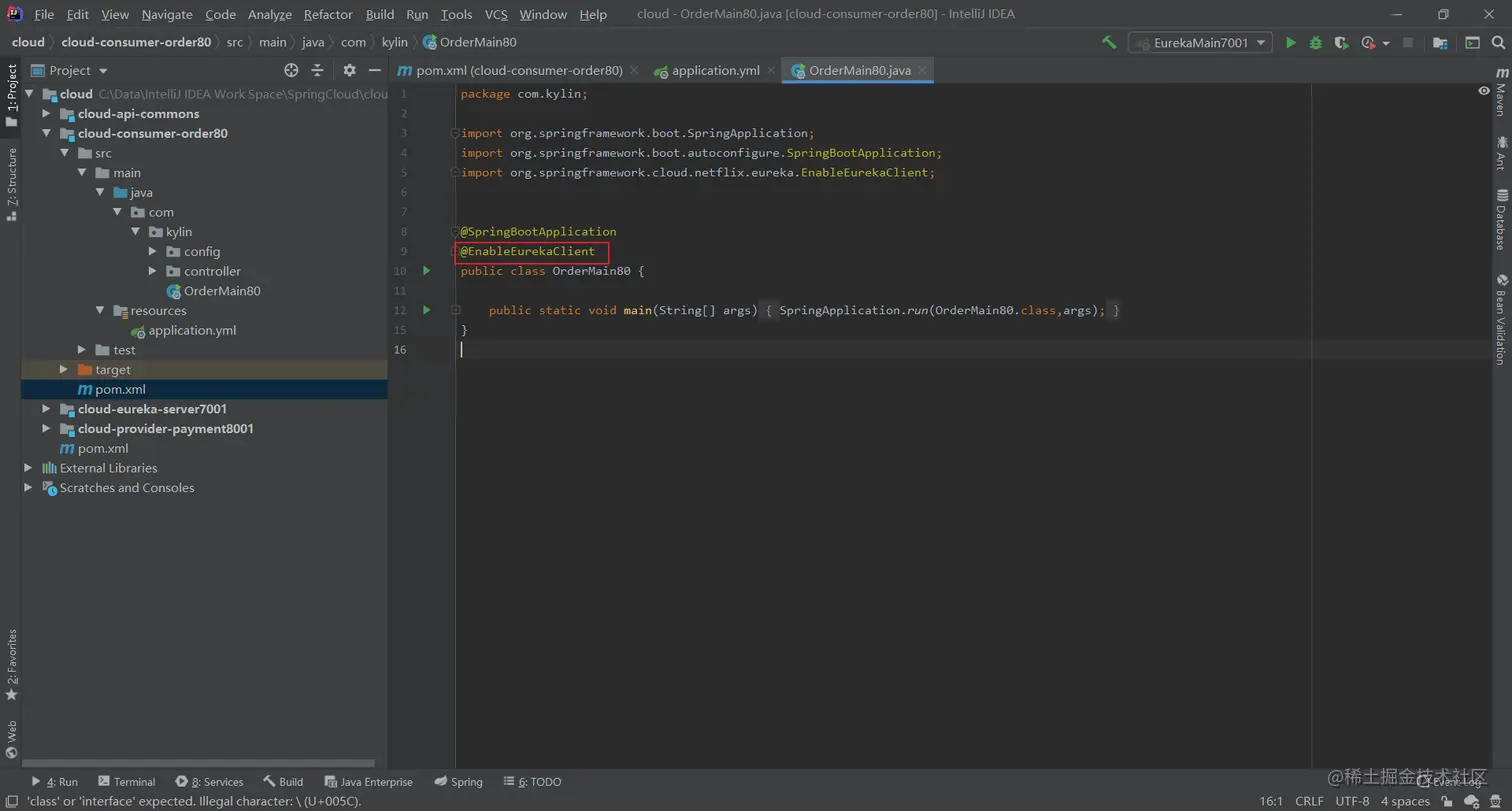Click CRLF line separator in status bar
The image size is (1512, 811).
(1309, 801)
